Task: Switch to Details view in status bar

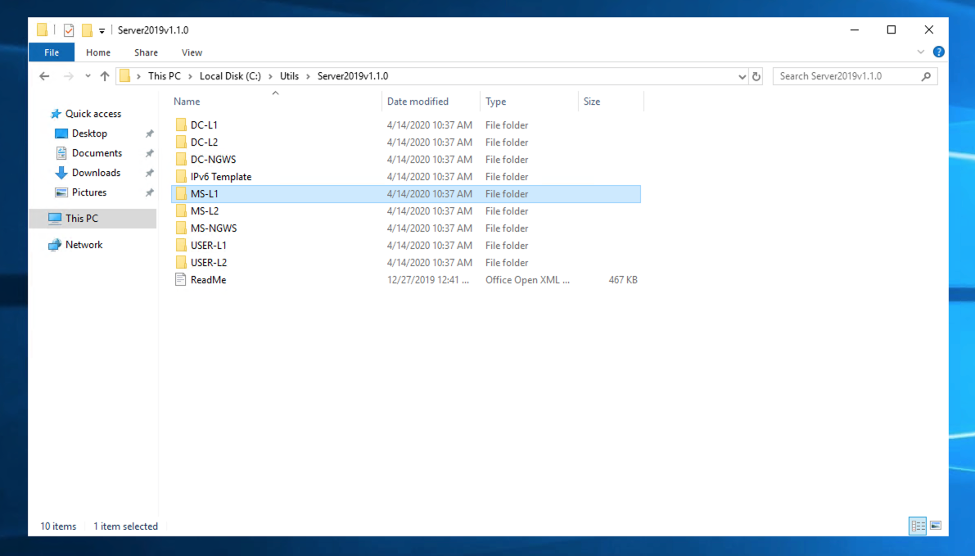Action: (918, 525)
